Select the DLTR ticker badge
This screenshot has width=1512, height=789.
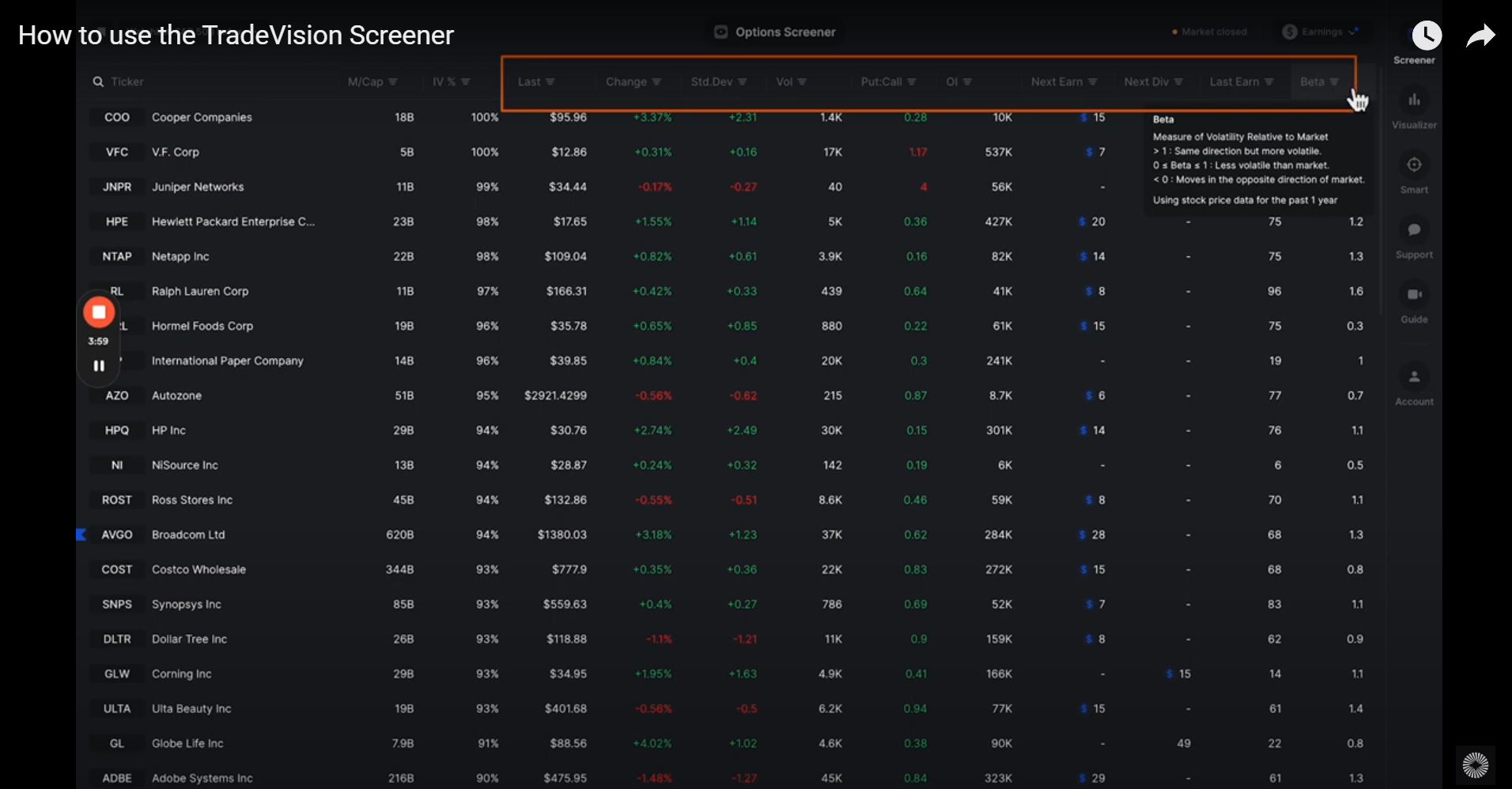[117, 639]
